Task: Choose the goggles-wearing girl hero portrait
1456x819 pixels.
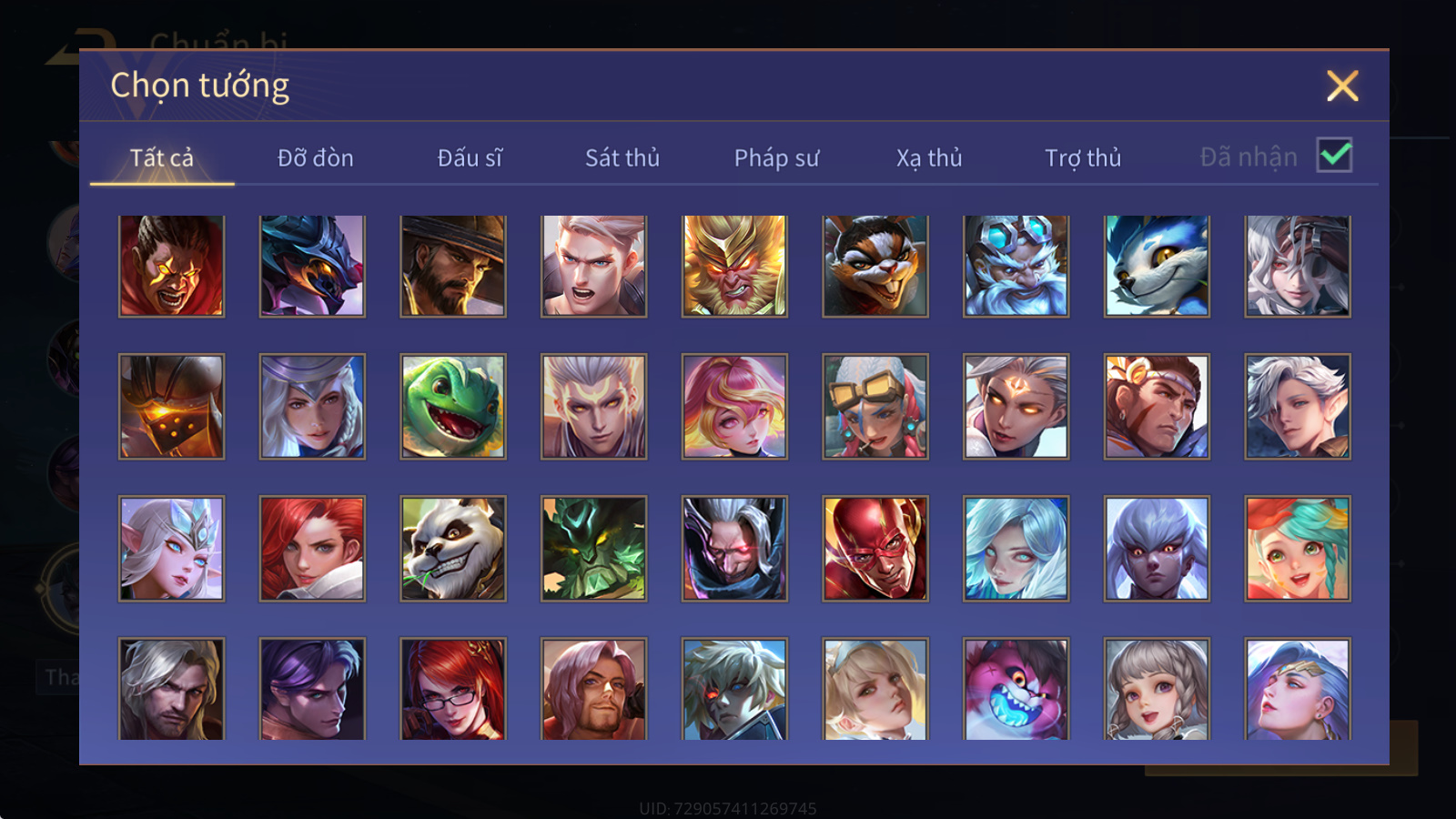Action: coord(875,407)
